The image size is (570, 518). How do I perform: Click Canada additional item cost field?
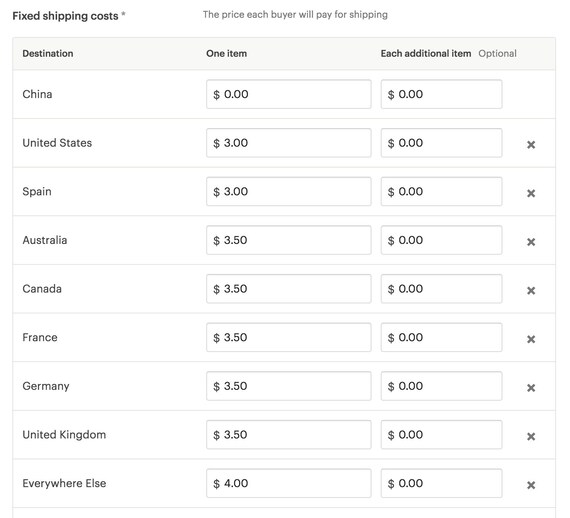point(441,289)
